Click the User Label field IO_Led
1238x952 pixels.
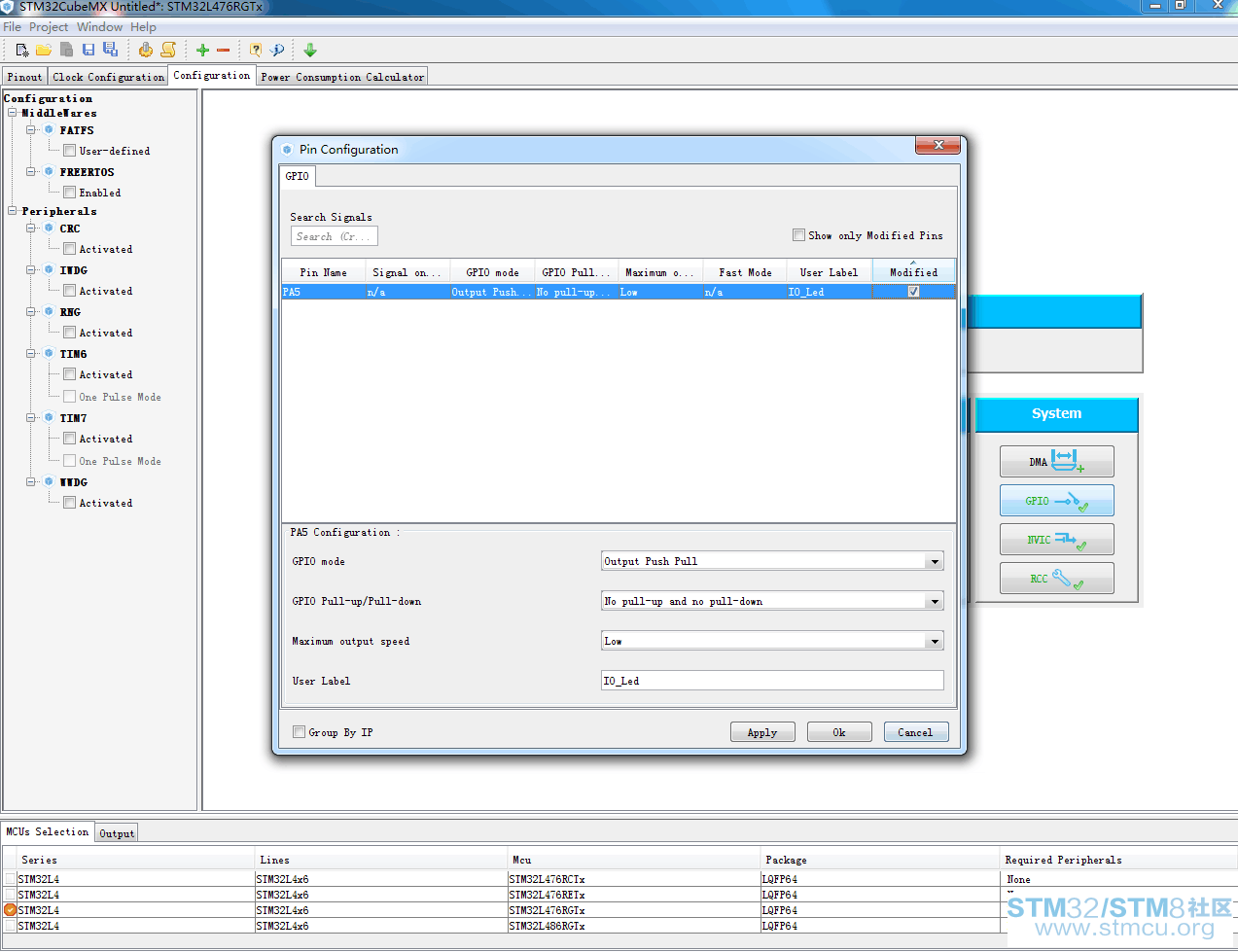(772, 681)
